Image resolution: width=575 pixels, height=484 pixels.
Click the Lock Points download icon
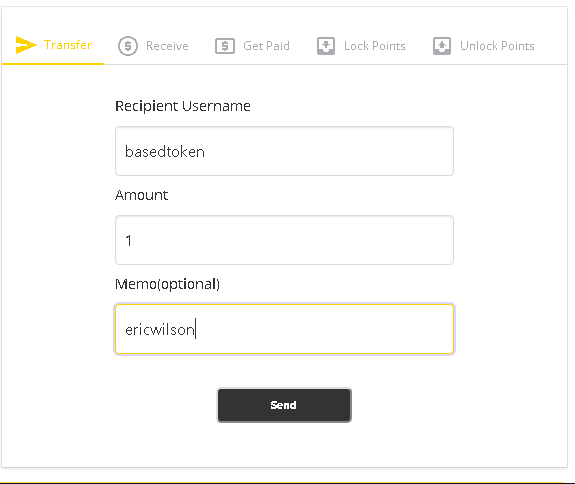(x=326, y=46)
